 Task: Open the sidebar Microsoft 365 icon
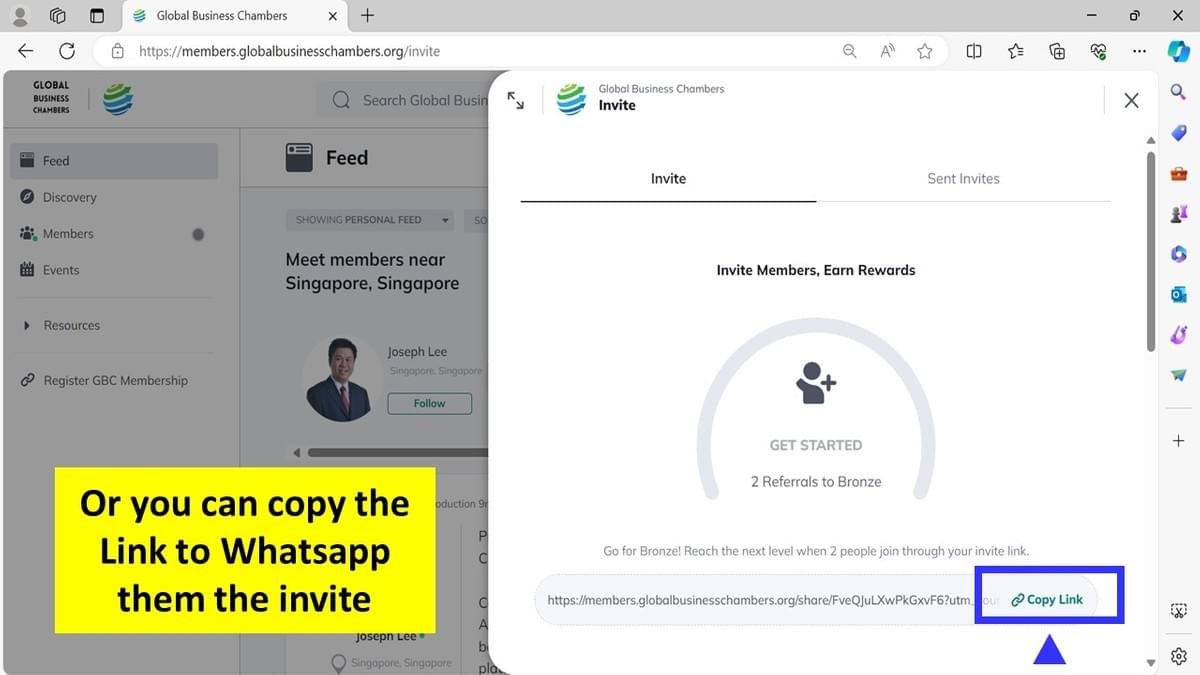pos(1178,254)
